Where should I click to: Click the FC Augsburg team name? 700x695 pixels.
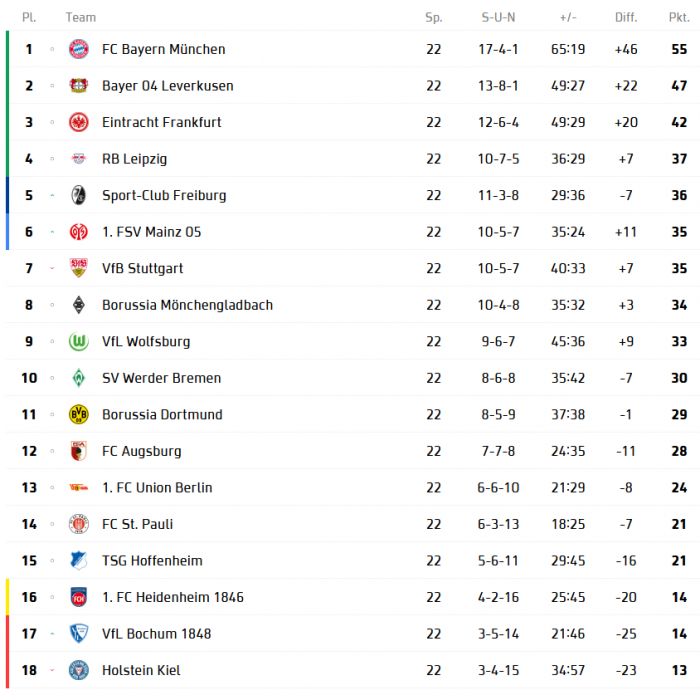point(142,451)
